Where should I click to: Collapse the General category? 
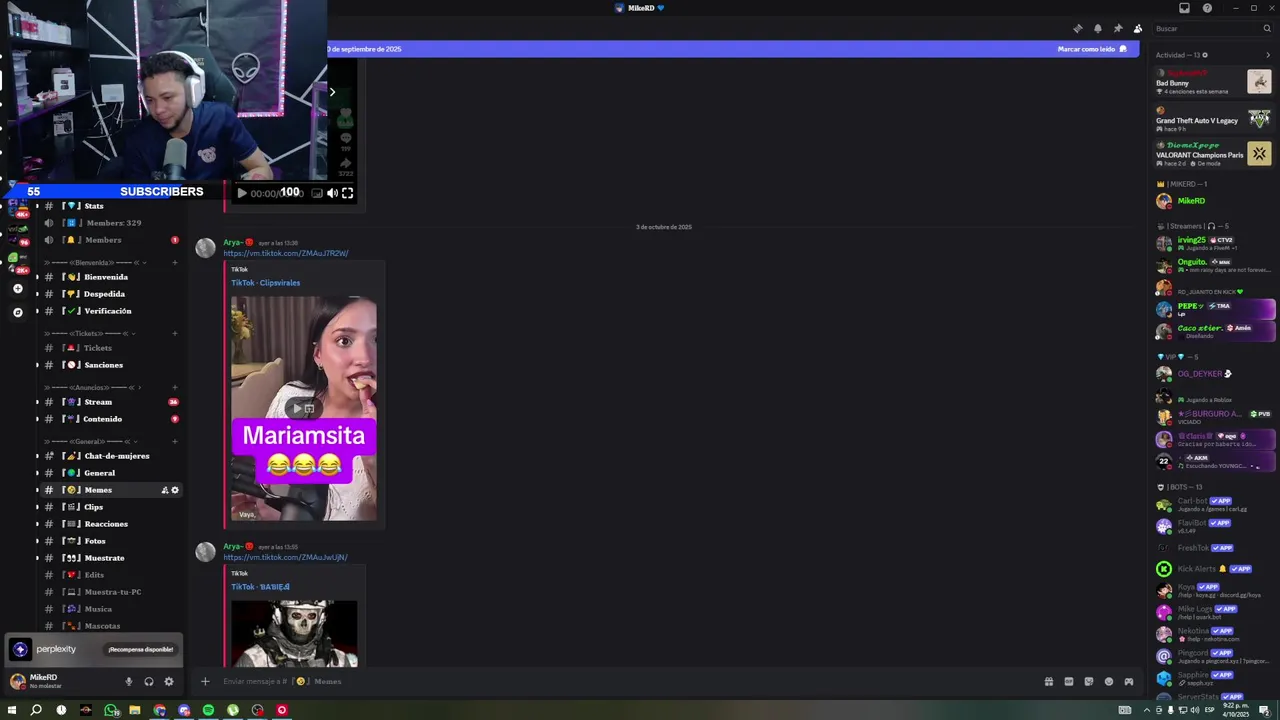click(x=90, y=442)
